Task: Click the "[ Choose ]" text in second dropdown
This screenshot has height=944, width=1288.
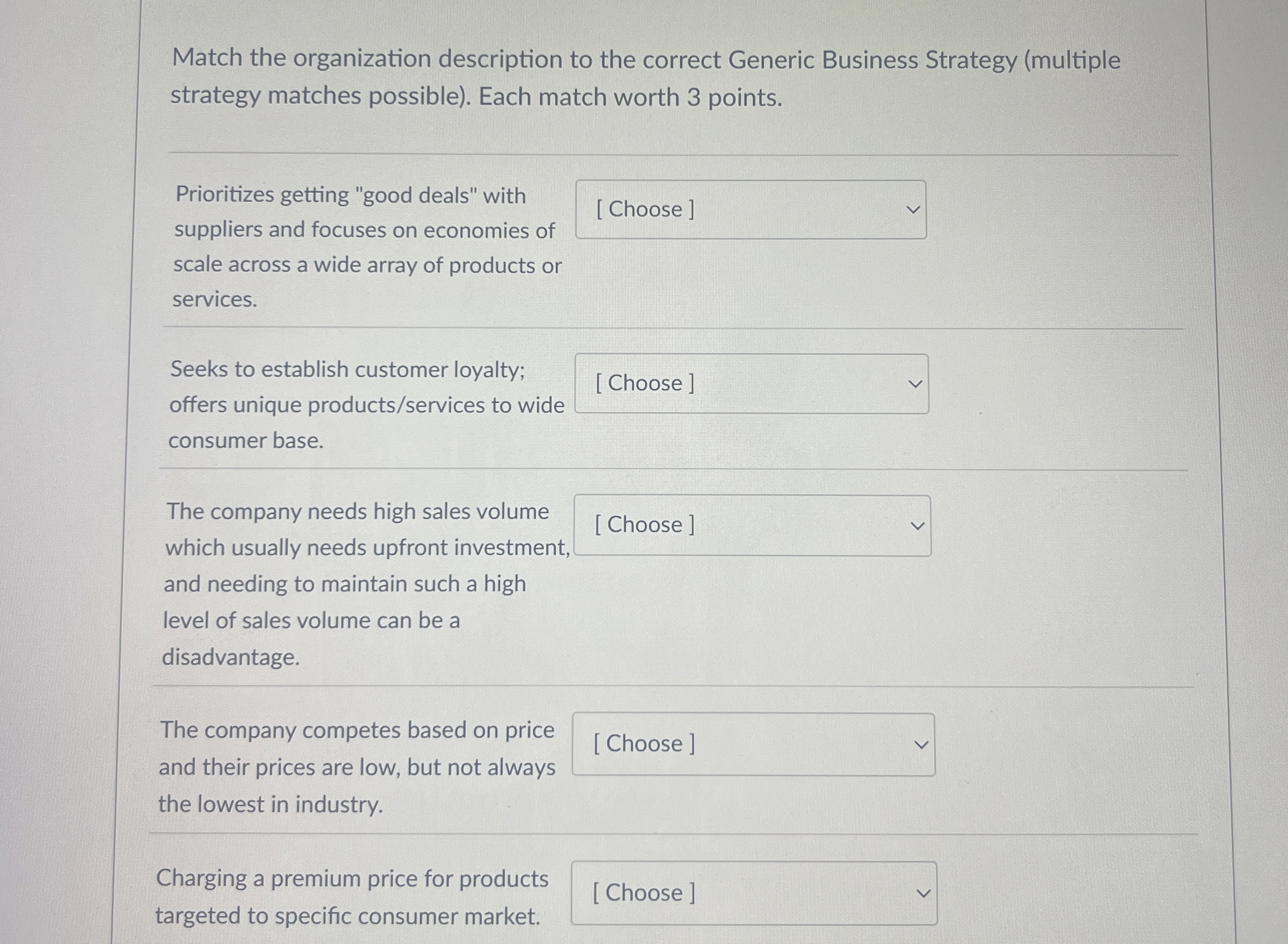Action: point(645,383)
